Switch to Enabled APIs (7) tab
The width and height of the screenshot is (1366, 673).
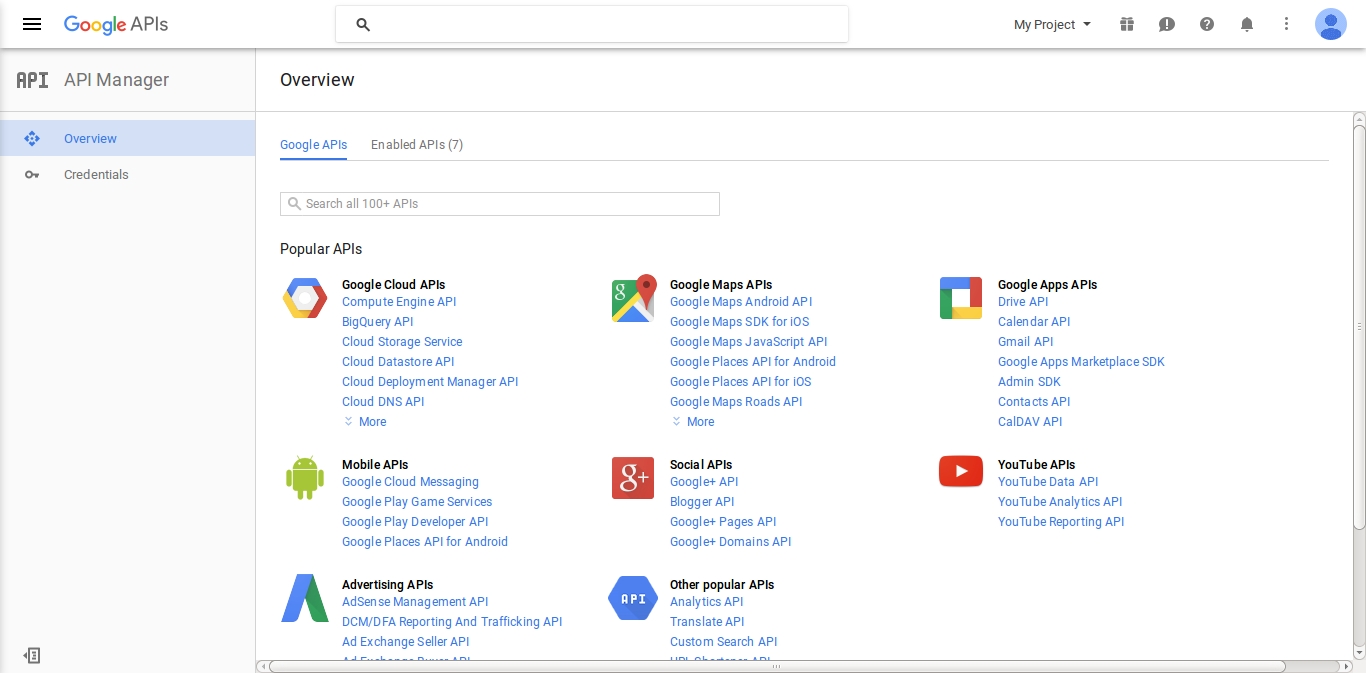[x=417, y=145]
